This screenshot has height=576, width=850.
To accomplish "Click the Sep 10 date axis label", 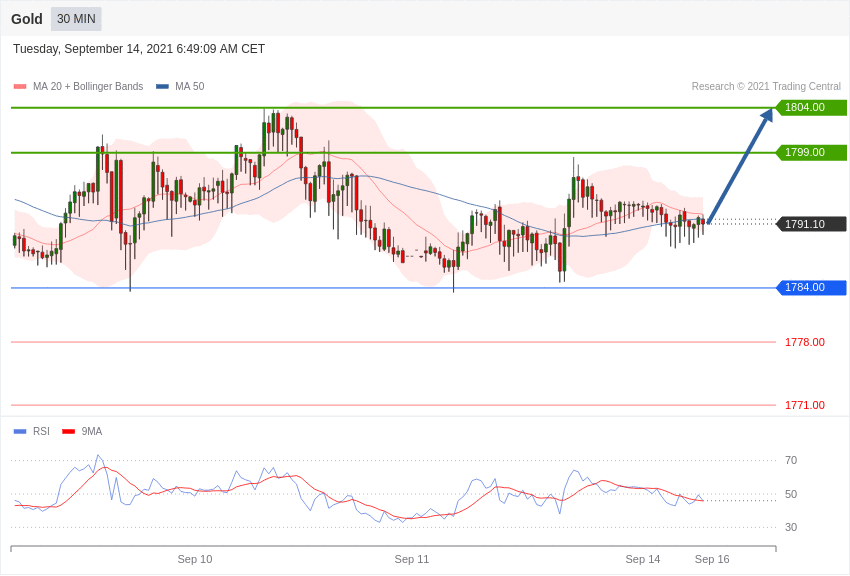I will coord(195,559).
